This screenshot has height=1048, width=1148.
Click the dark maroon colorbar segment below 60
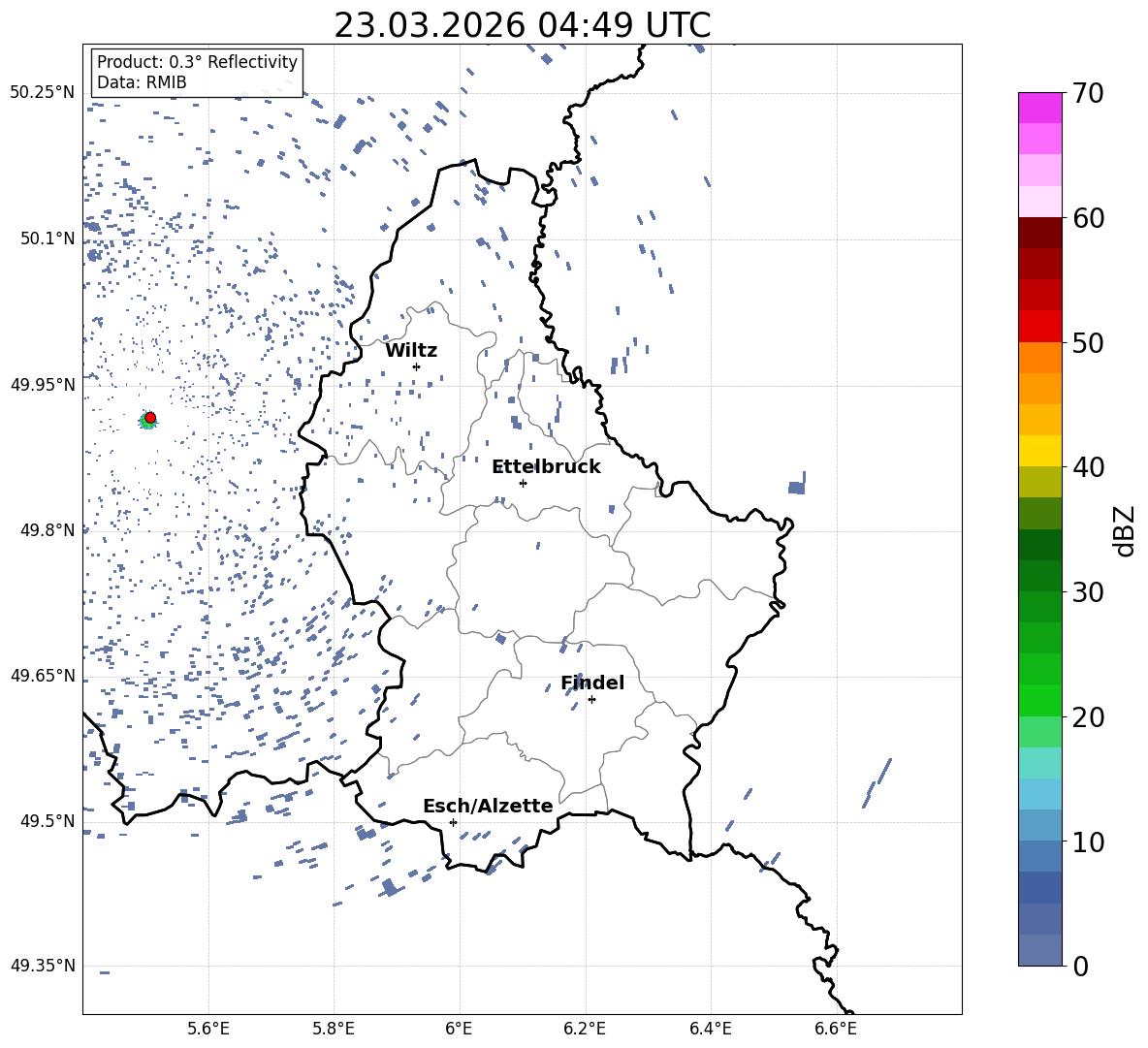pos(1039,233)
